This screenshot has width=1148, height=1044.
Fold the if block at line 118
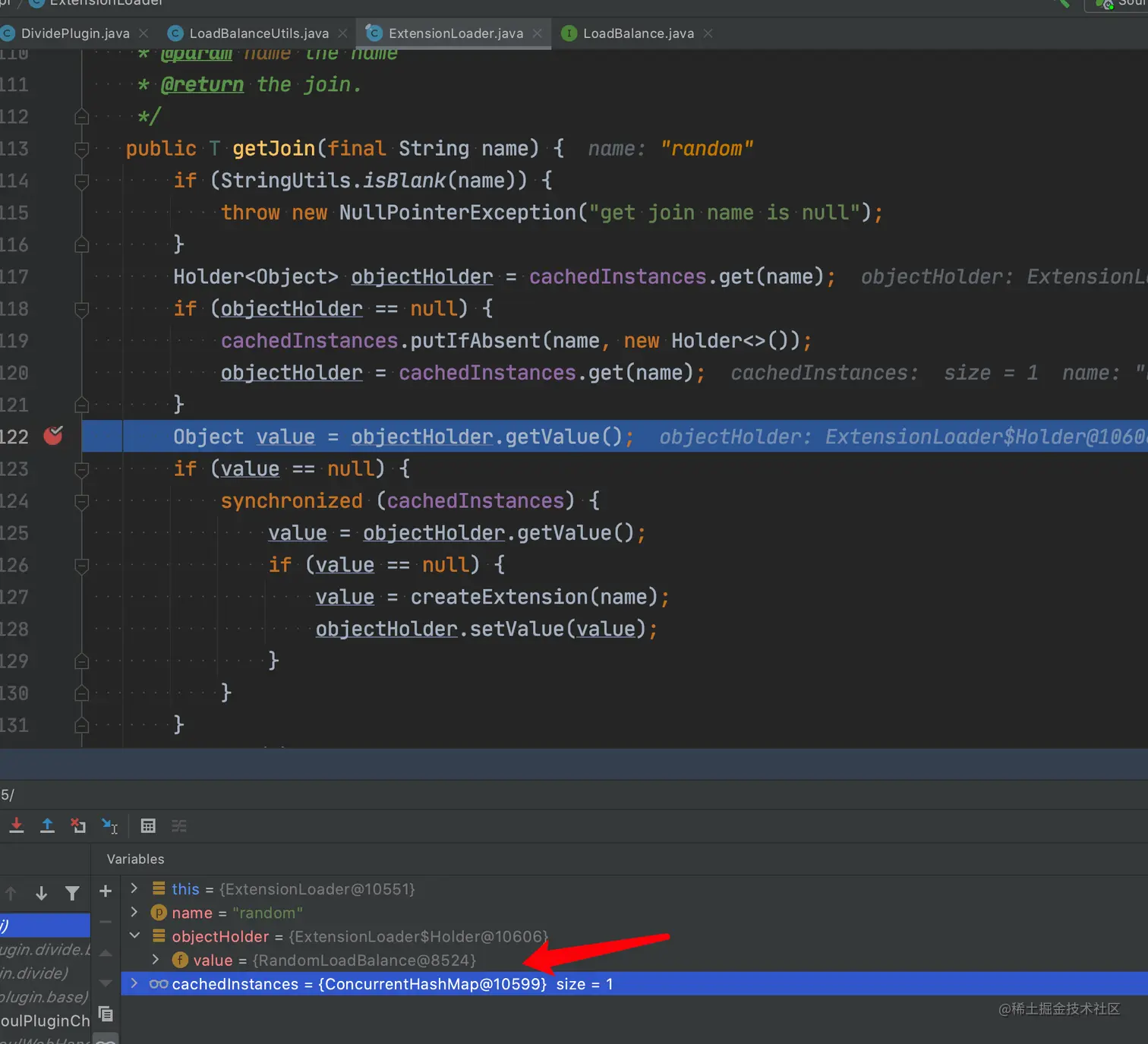(x=82, y=309)
